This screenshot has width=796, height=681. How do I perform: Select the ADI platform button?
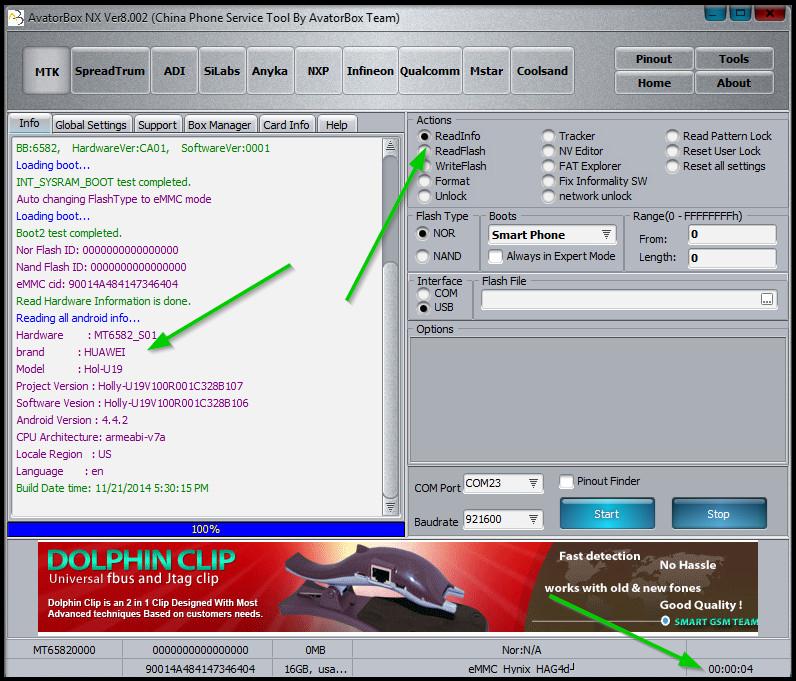click(x=174, y=71)
